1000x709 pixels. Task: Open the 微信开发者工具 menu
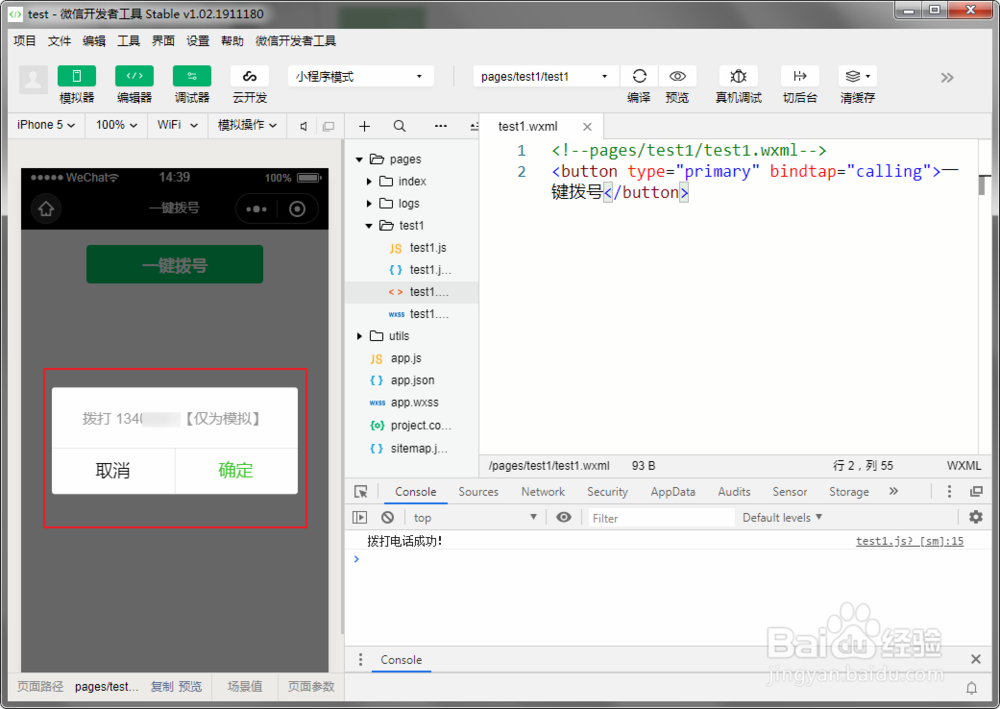[x=296, y=41]
